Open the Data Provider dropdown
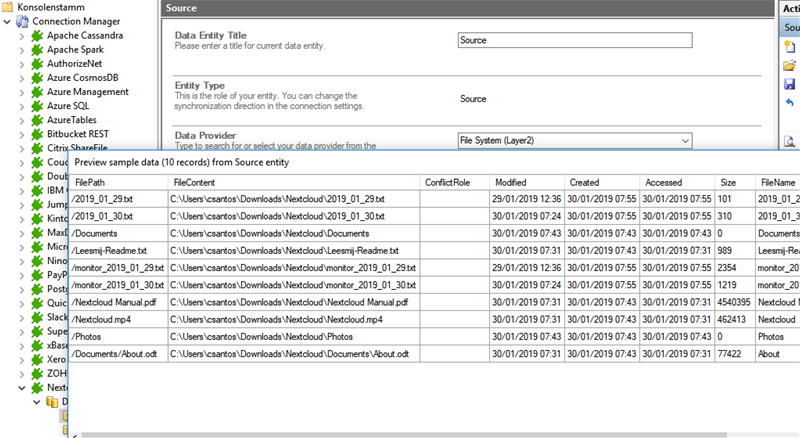The width and height of the screenshot is (800, 438). (684, 141)
